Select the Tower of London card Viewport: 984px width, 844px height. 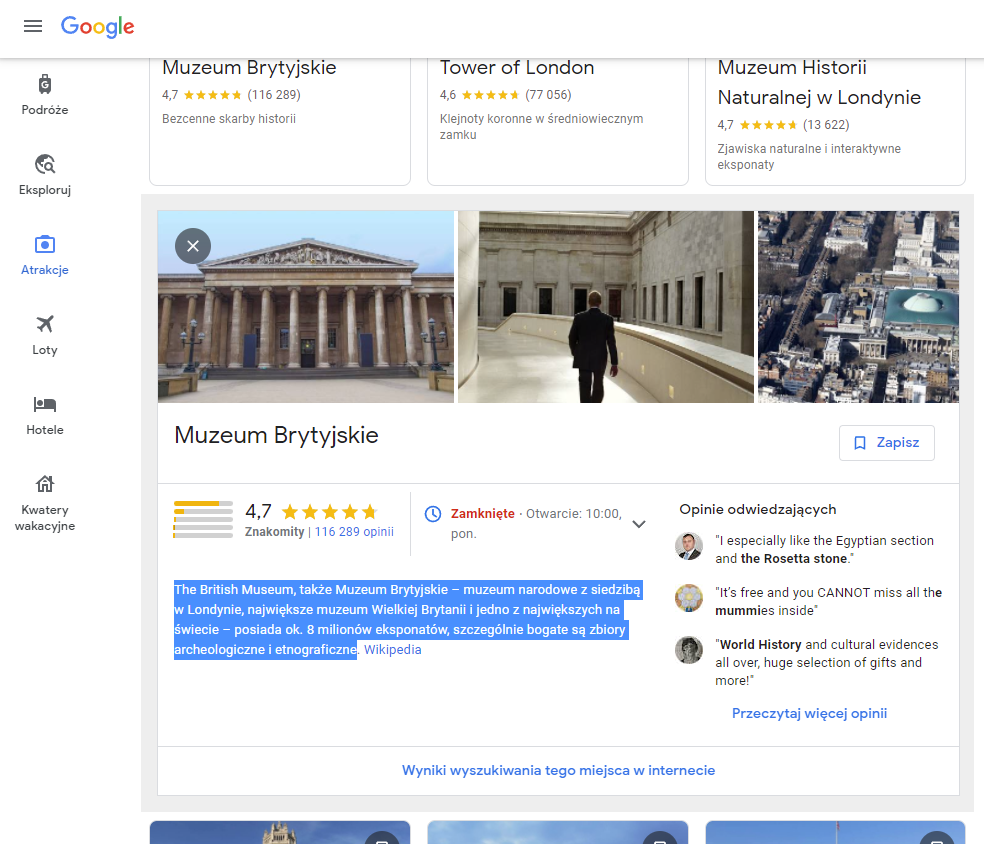(x=558, y=121)
